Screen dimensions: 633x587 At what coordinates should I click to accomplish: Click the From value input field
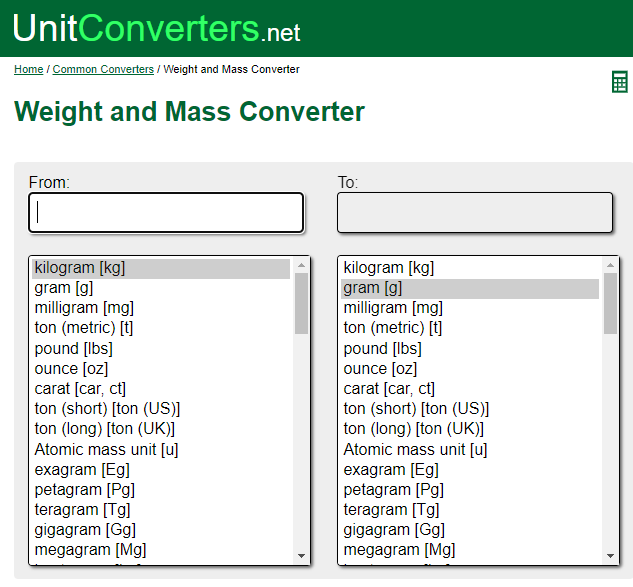tap(166, 212)
